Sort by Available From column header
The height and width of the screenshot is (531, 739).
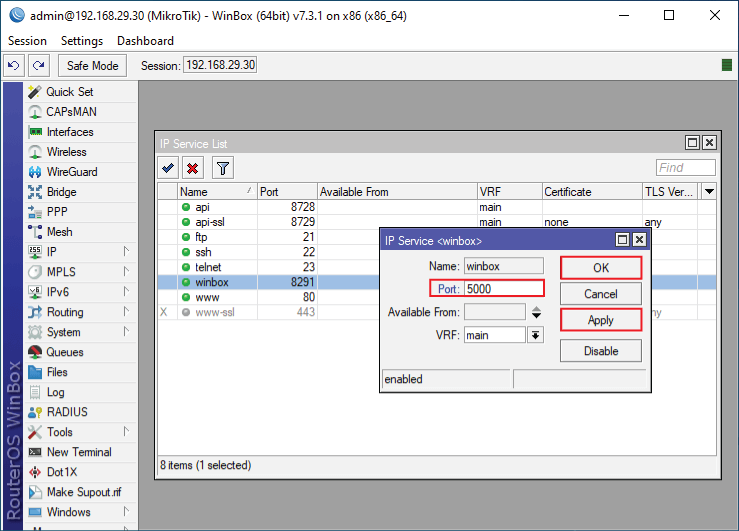coord(397,192)
